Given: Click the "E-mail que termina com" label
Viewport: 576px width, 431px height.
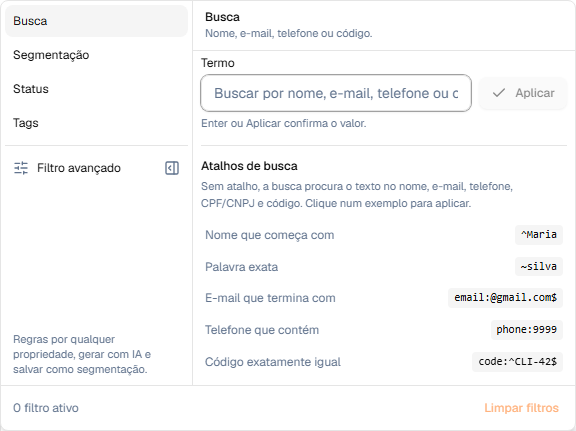Looking at the screenshot, I should 270,298.
